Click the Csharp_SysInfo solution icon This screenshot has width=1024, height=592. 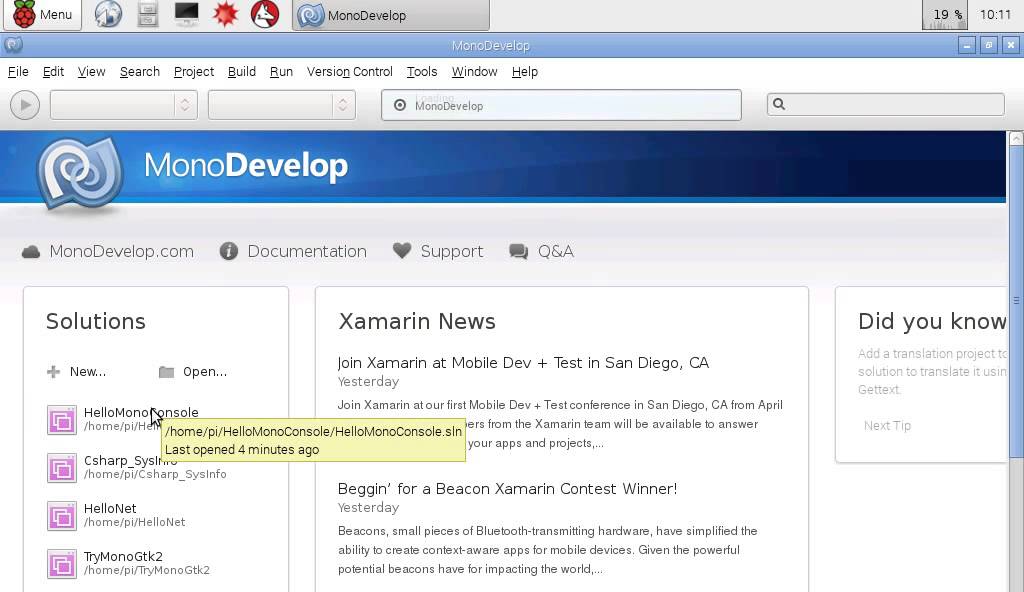pos(61,468)
